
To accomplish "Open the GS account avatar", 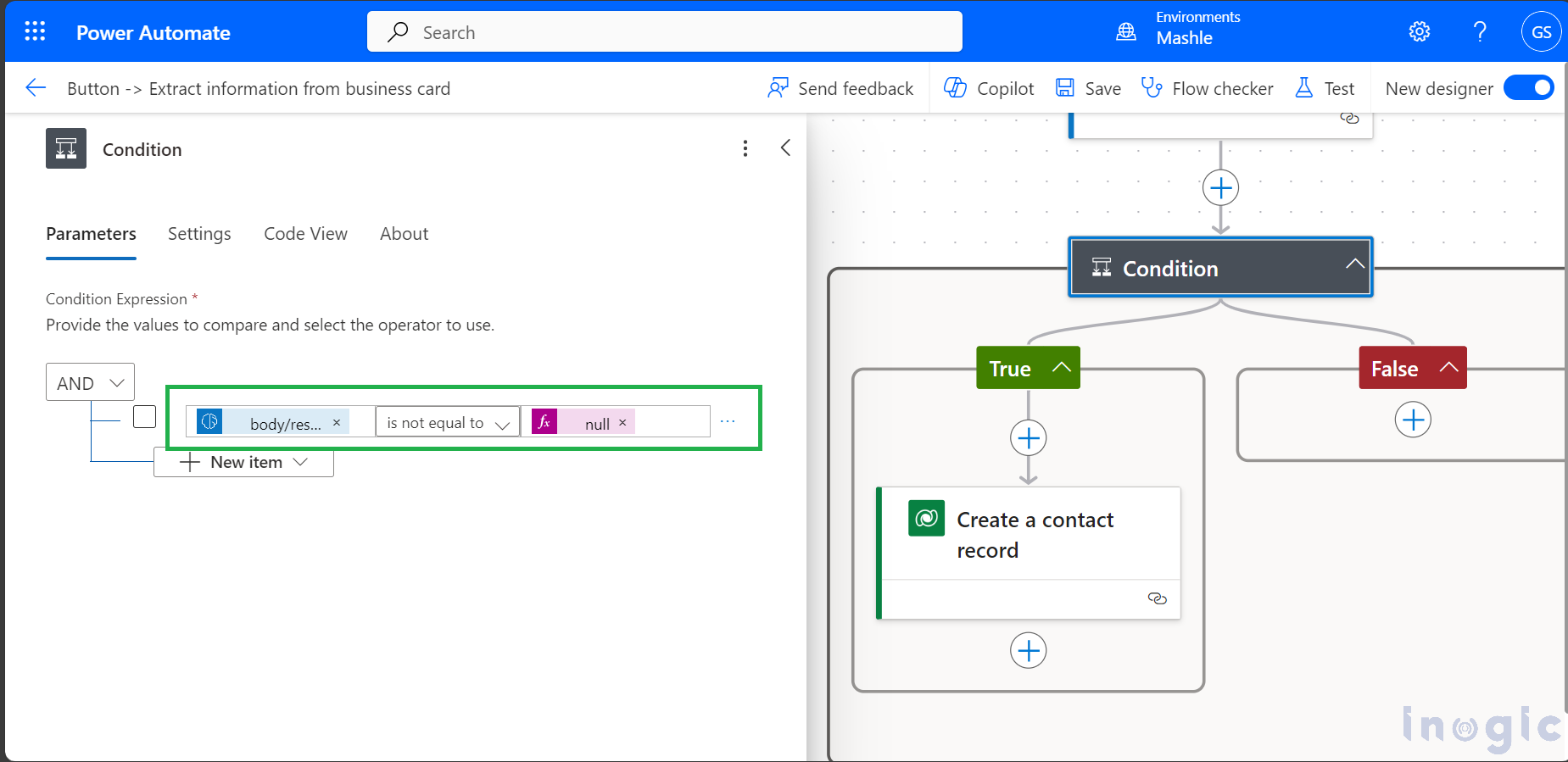I will [x=1541, y=32].
